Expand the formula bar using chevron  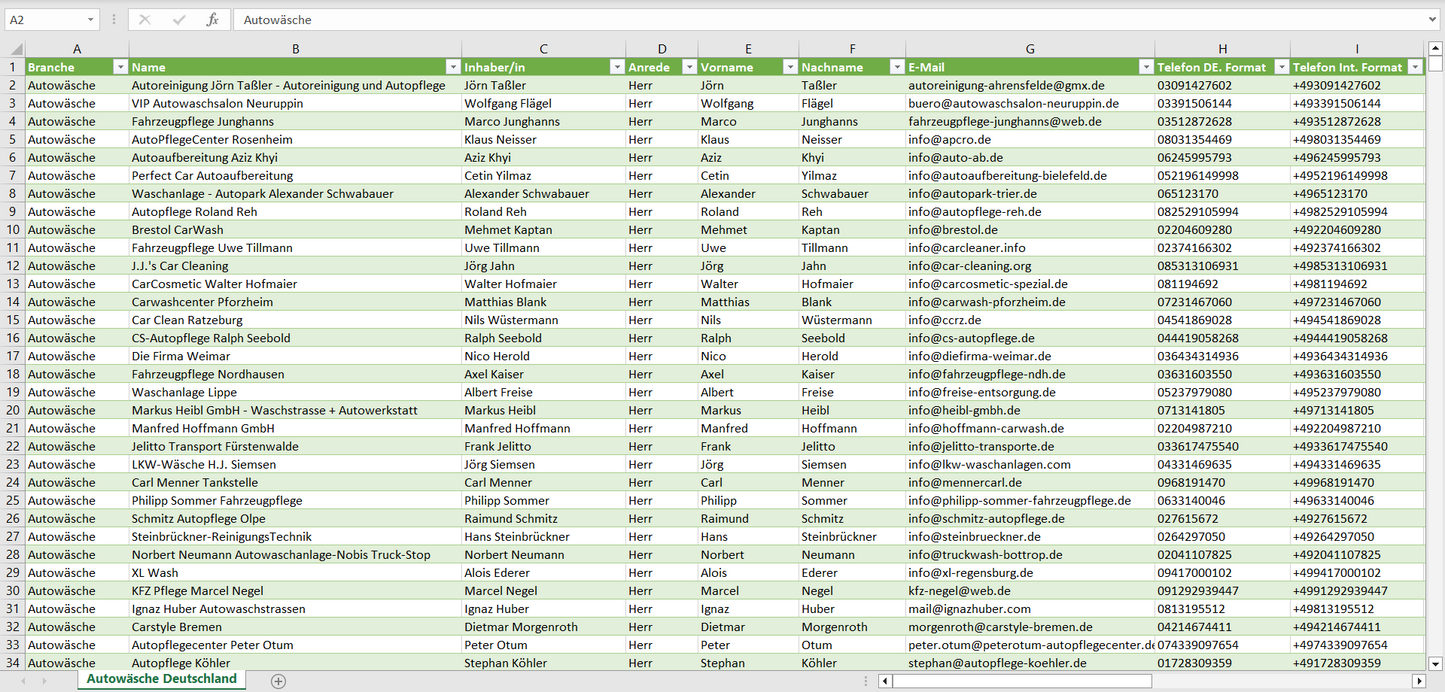click(x=1434, y=20)
